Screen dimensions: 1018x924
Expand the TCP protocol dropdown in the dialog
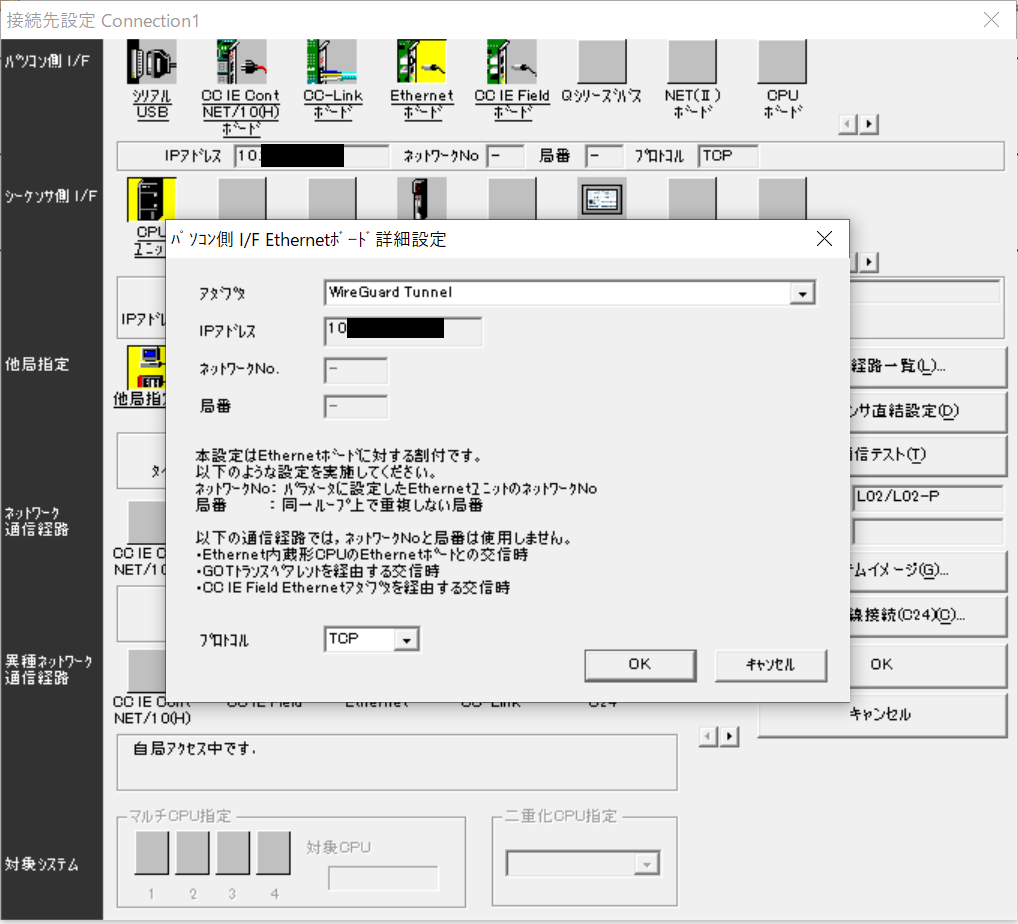point(405,640)
